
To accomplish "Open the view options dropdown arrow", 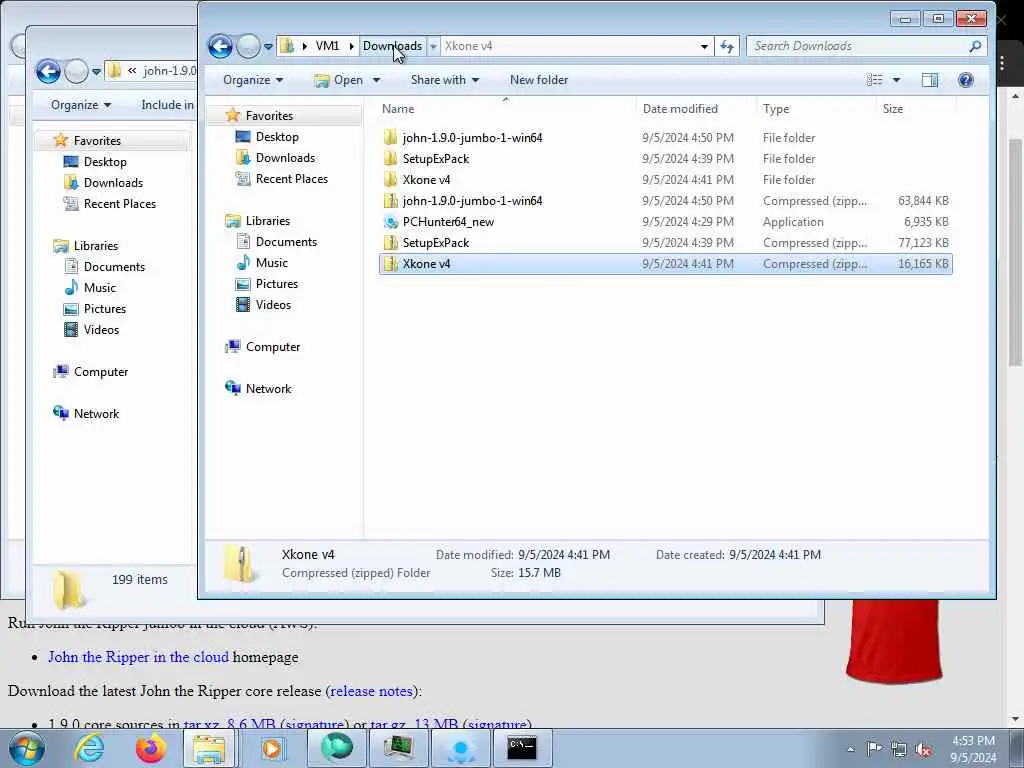I will click(896, 80).
